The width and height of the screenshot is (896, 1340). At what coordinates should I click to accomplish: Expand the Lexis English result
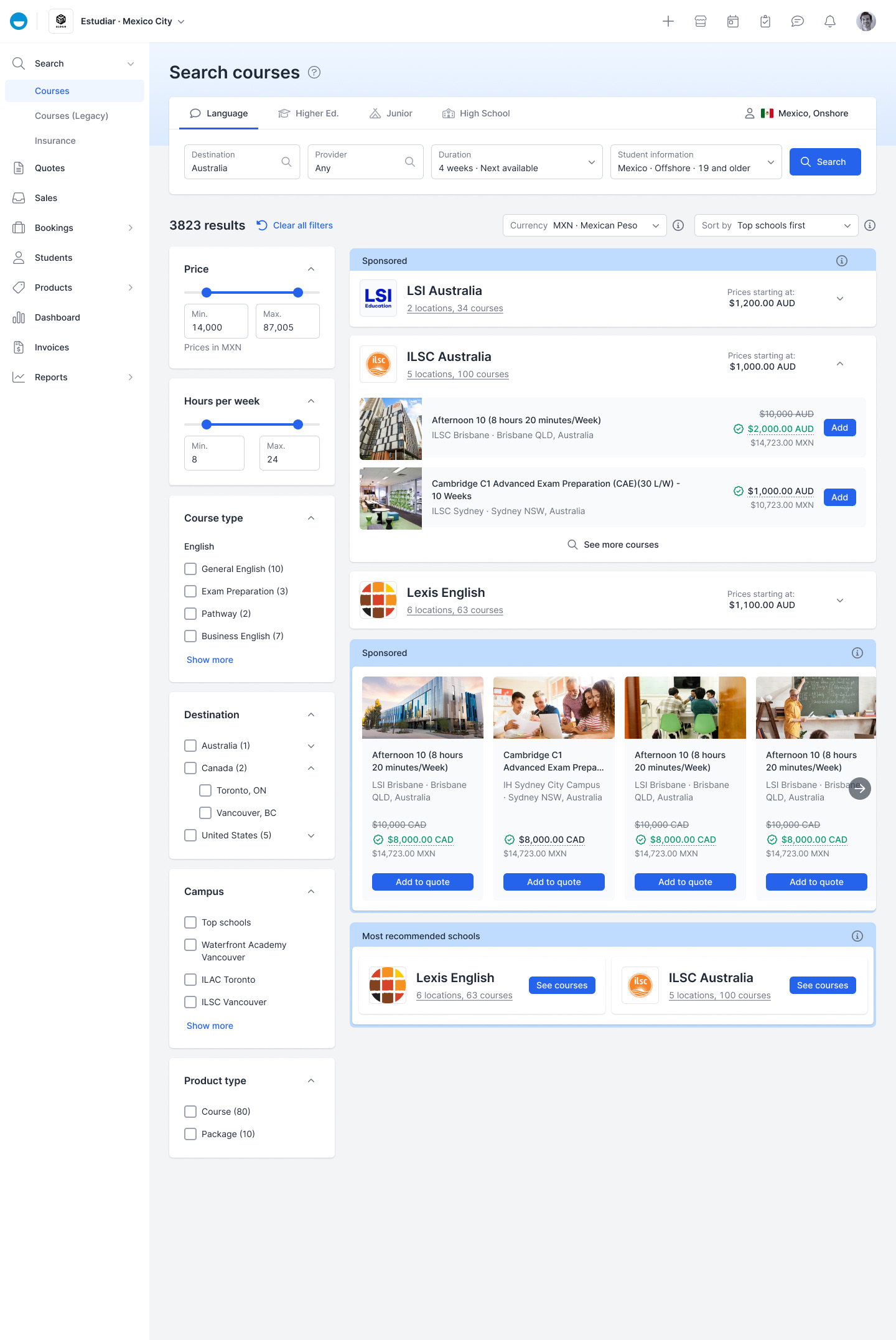pos(840,601)
